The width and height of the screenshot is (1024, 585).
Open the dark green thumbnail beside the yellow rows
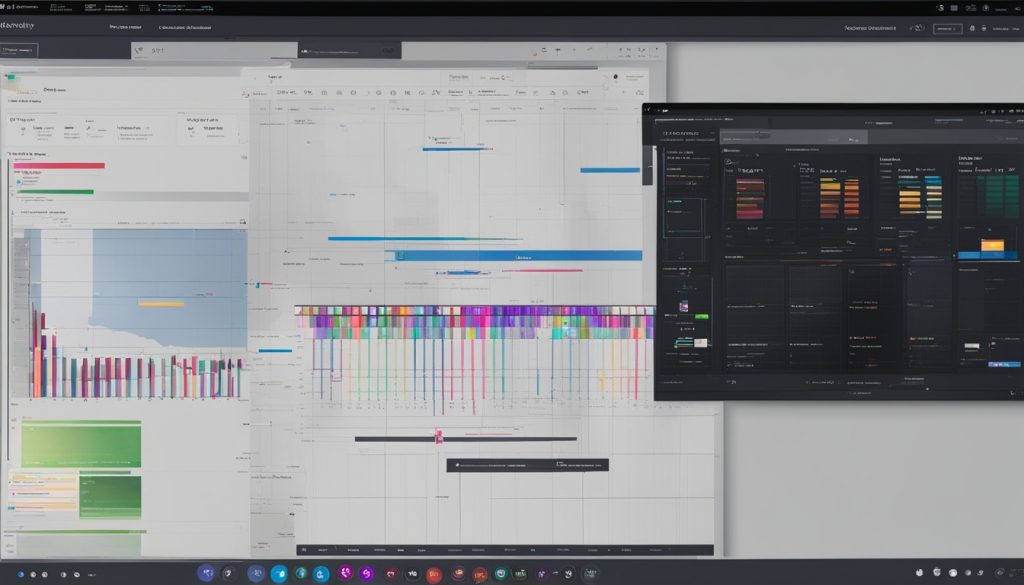(110, 497)
